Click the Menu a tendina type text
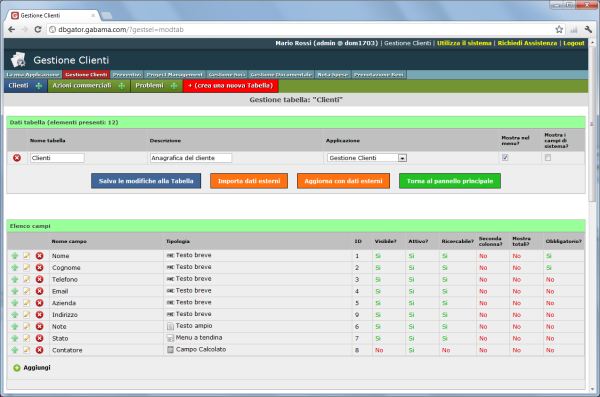This screenshot has width=600, height=397. point(199,338)
